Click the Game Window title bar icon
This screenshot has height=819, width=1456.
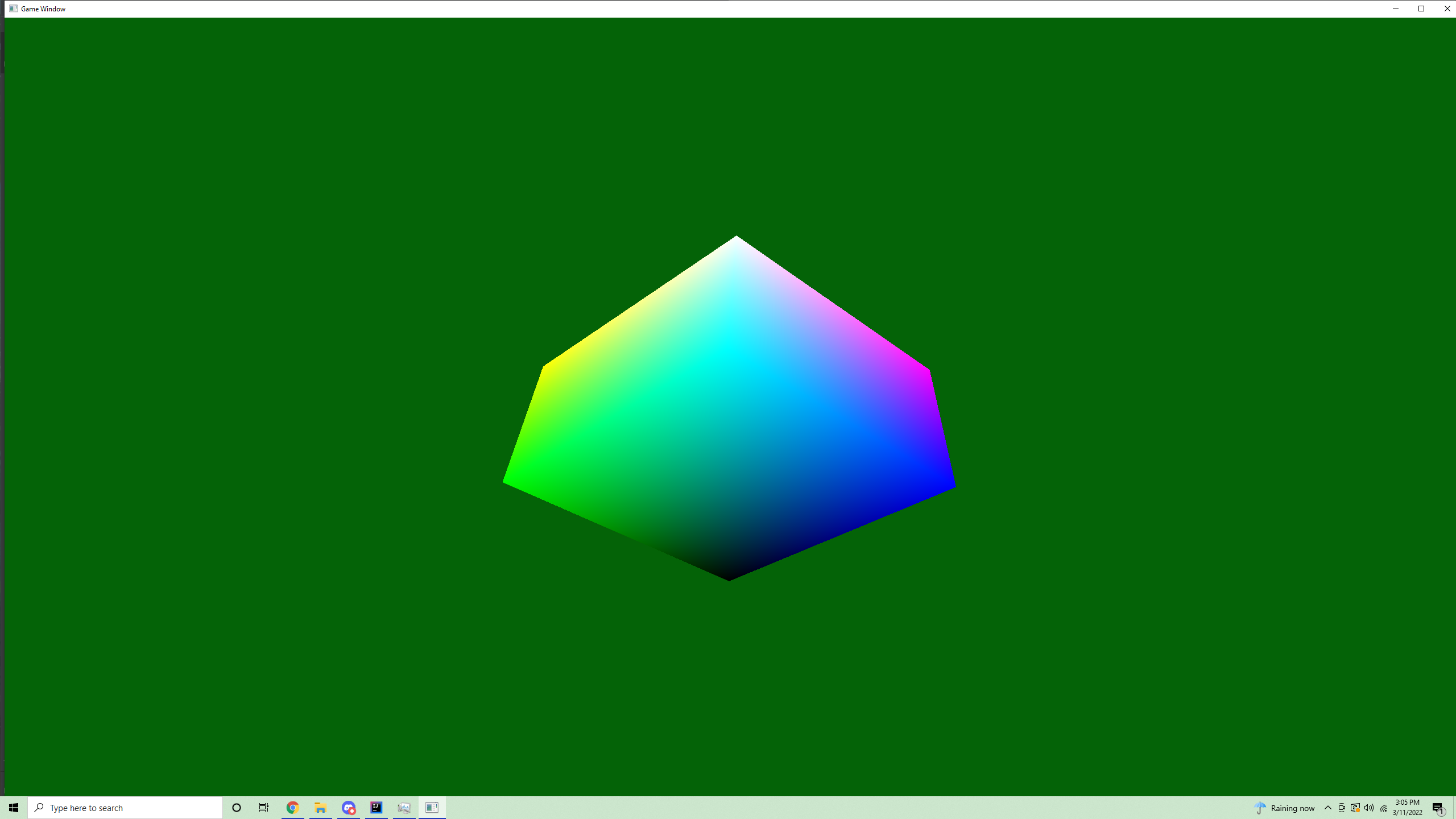pos(13,9)
